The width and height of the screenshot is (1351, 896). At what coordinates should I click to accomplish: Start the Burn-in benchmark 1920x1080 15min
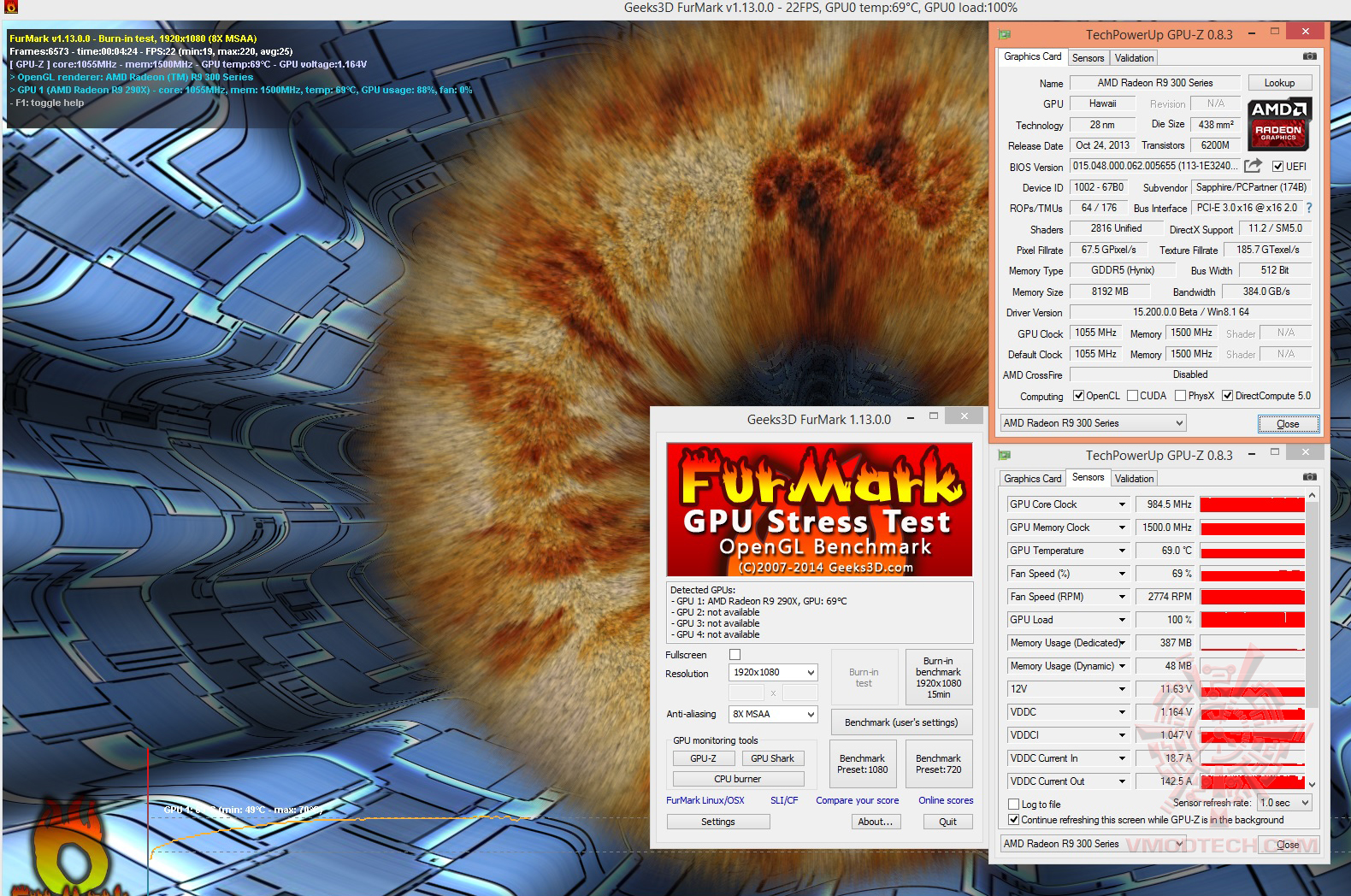(x=938, y=678)
